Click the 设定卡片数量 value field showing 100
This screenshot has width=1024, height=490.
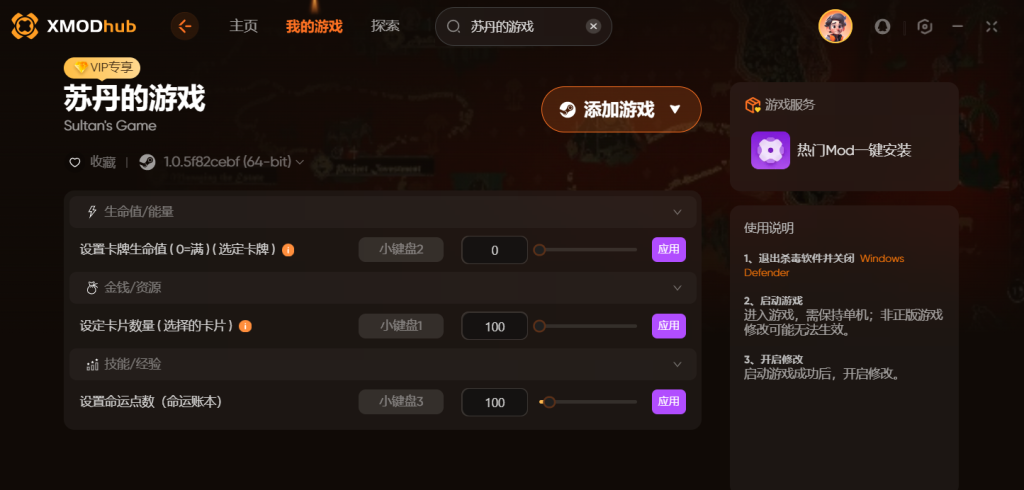point(494,326)
